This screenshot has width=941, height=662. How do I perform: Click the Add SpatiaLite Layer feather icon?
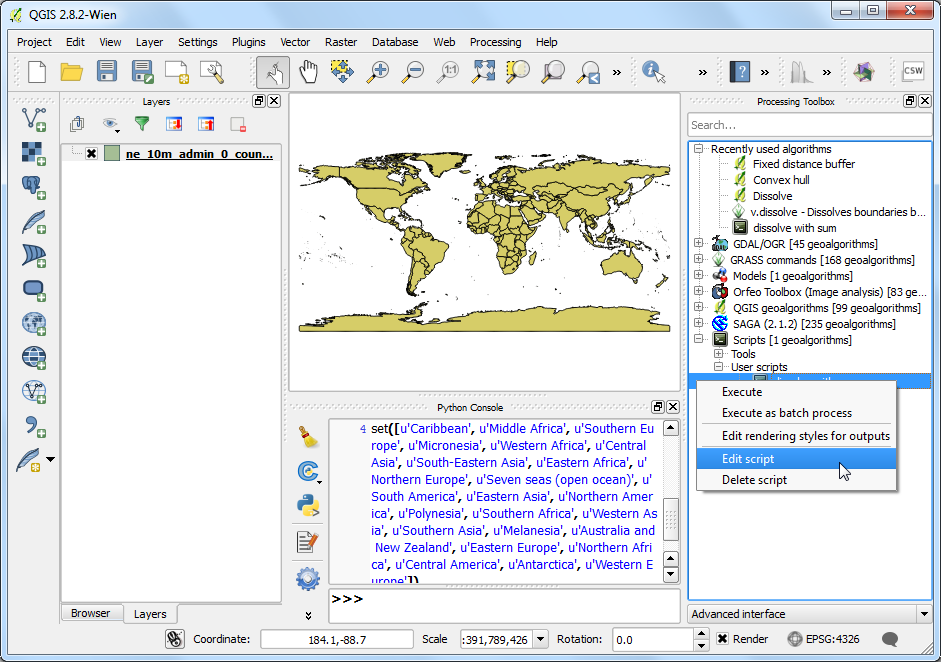[x=34, y=222]
